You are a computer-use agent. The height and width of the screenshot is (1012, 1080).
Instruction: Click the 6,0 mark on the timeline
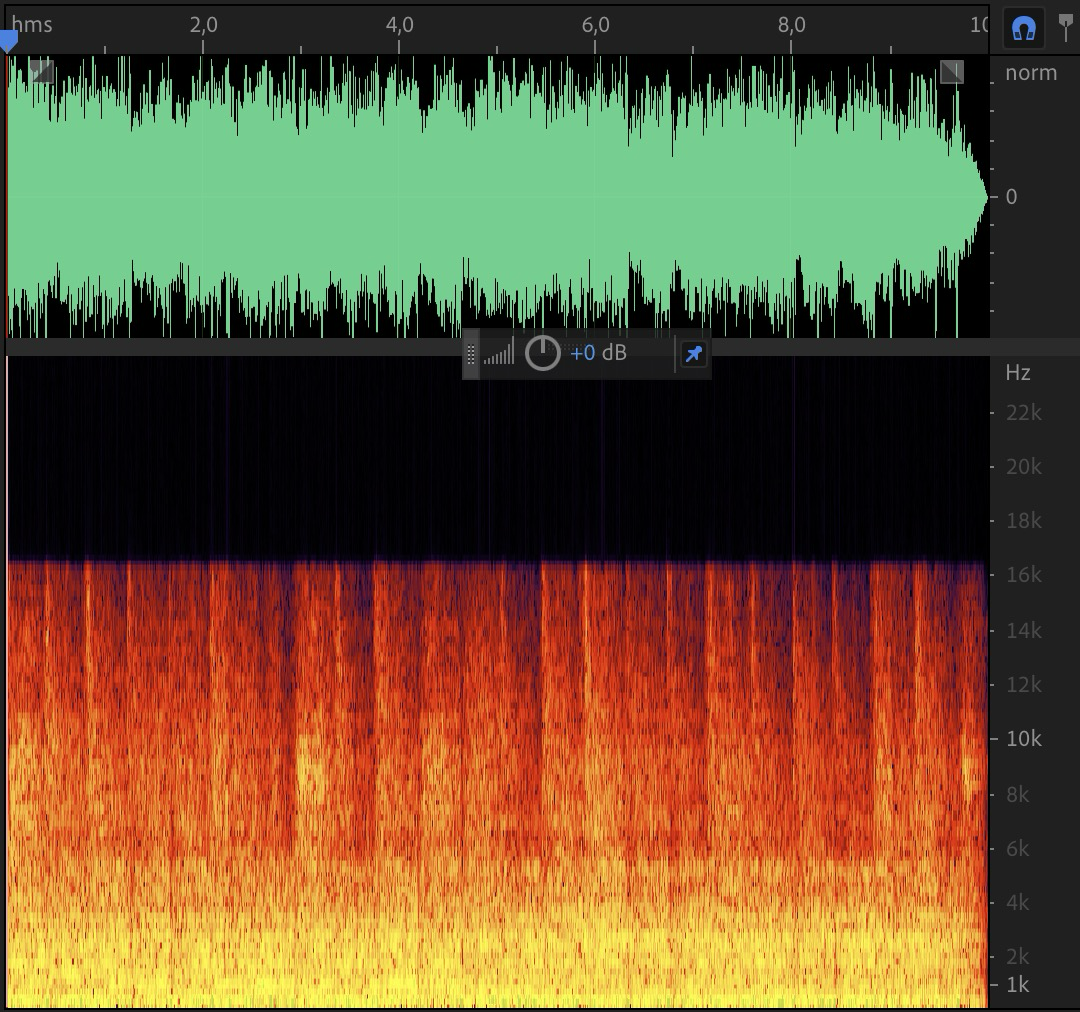pyautogui.click(x=595, y=24)
